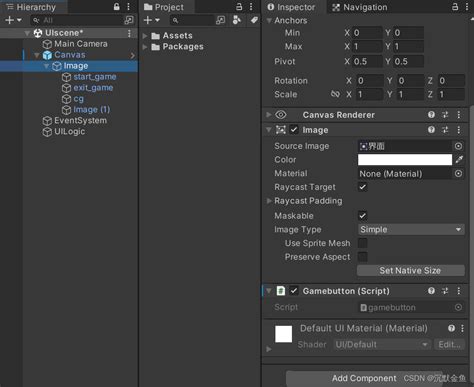Screen dimensions: 474x387
Task: Click the Project search by label icon
Action: tap(254, 20)
